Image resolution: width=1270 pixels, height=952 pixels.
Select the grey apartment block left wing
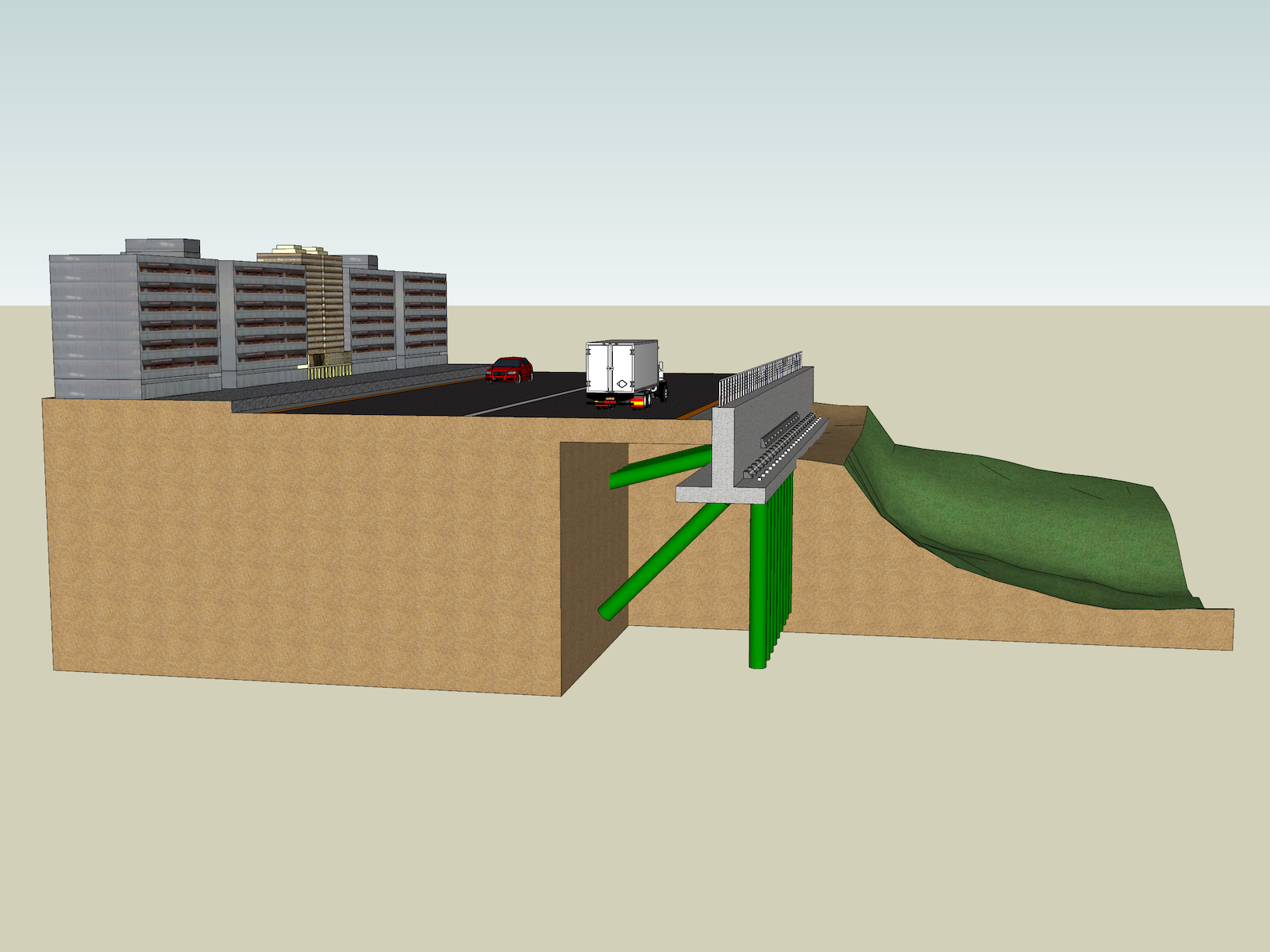135,325
